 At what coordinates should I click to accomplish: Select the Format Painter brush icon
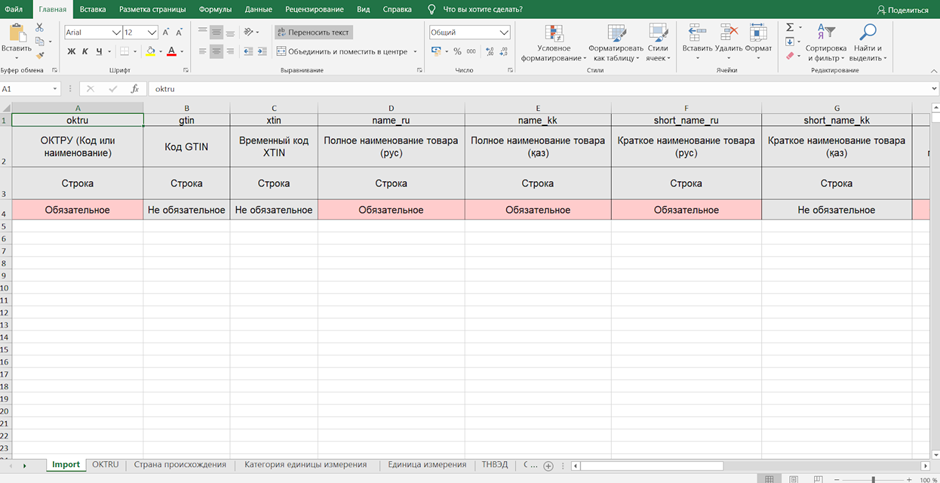tap(40, 55)
